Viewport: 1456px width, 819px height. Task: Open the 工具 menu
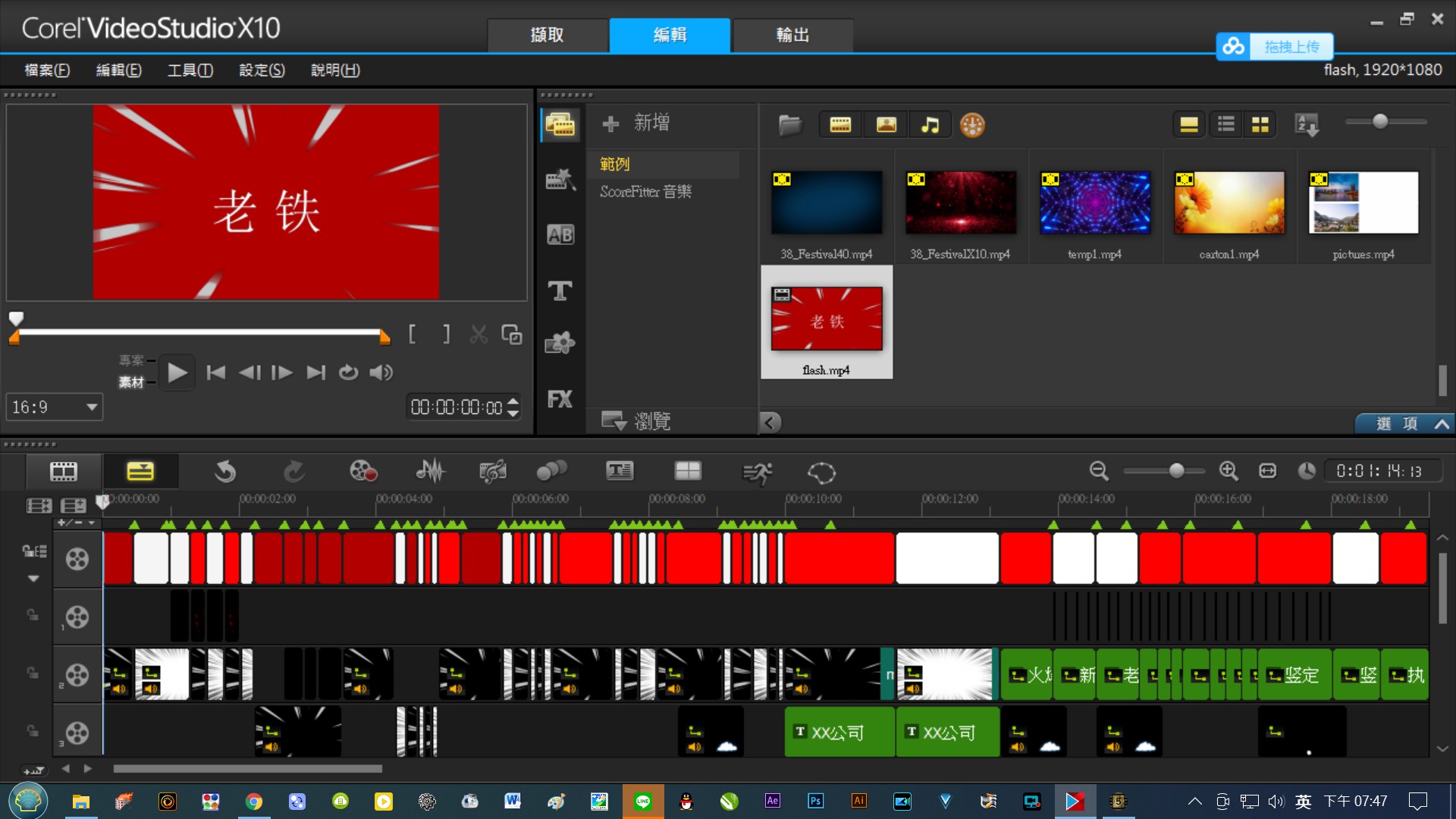point(190,71)
